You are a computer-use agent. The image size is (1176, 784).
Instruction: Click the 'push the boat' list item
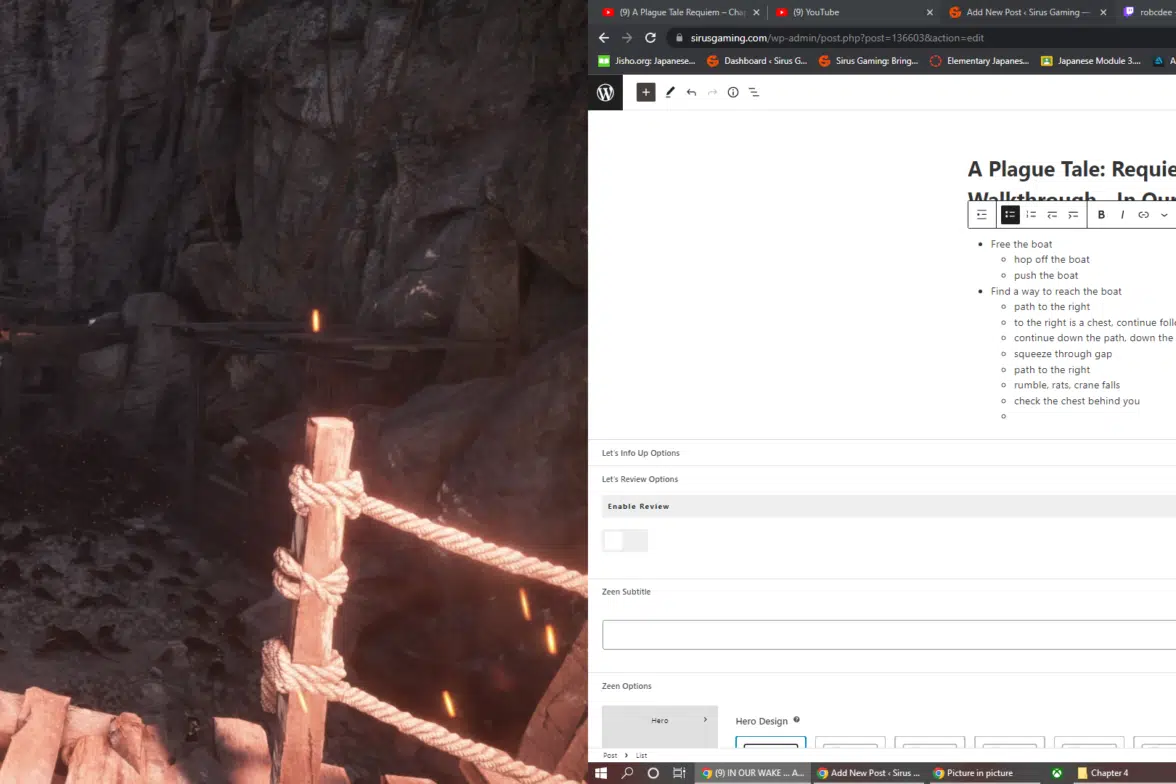pyautogui.click(x=1046, y=275)
